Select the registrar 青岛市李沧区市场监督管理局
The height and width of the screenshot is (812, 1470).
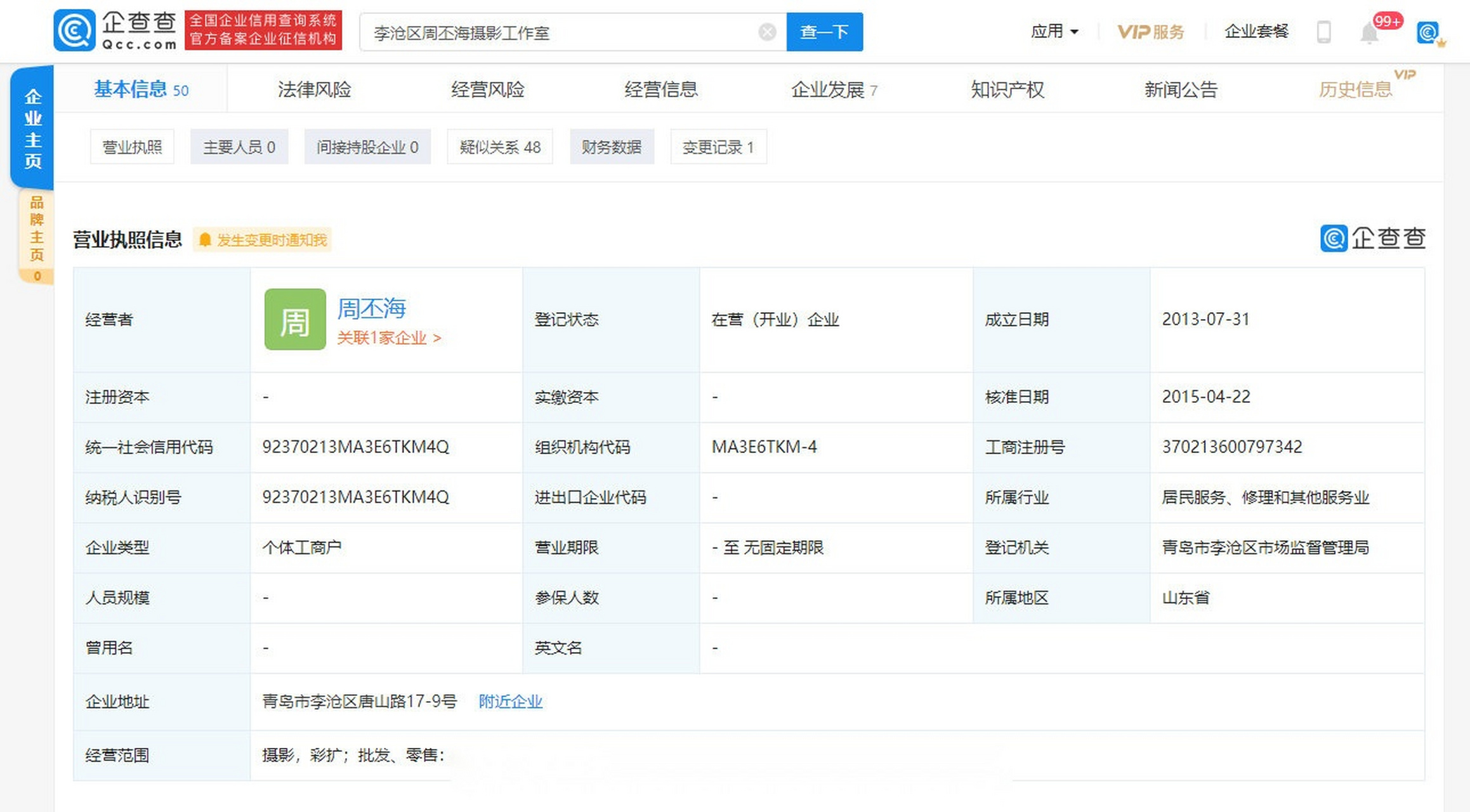click(x=1265, y=547)
